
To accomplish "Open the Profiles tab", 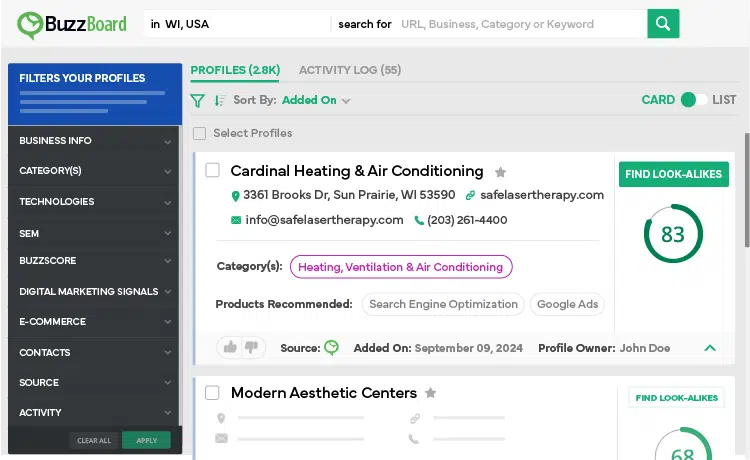I will point(235,70).
